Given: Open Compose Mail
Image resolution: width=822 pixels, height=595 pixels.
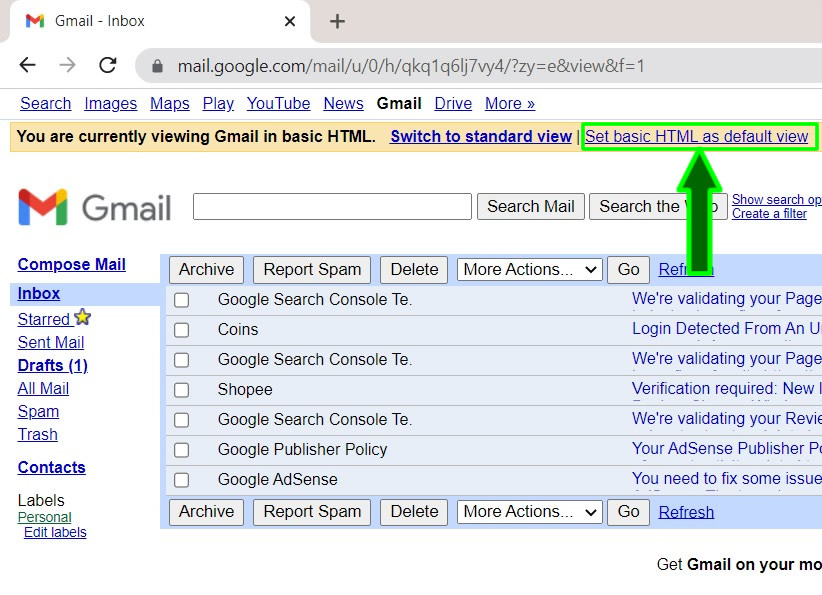Looking at the screenshot, I should pyautogui.click(x=72, y=265).
